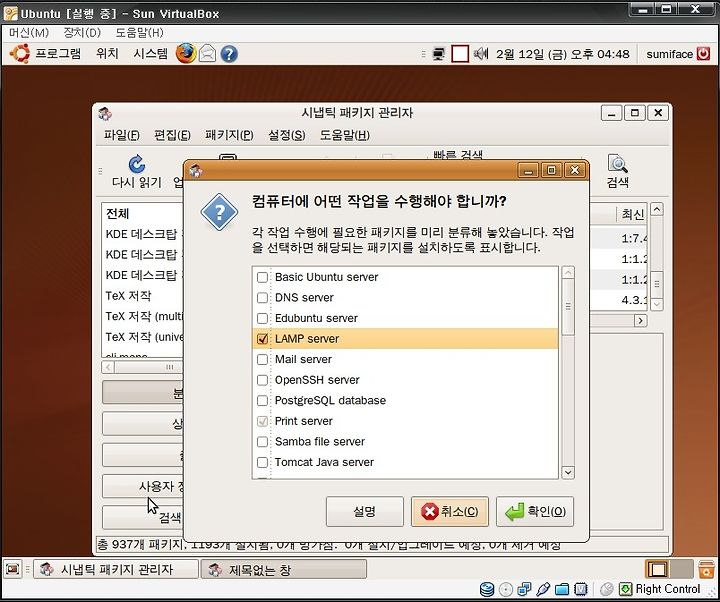Switch to 시냅틱 패키지 관리자 taskbar entry
Image resolution: width=720 pixels, height=602 pixels.
tap(116, 569)
